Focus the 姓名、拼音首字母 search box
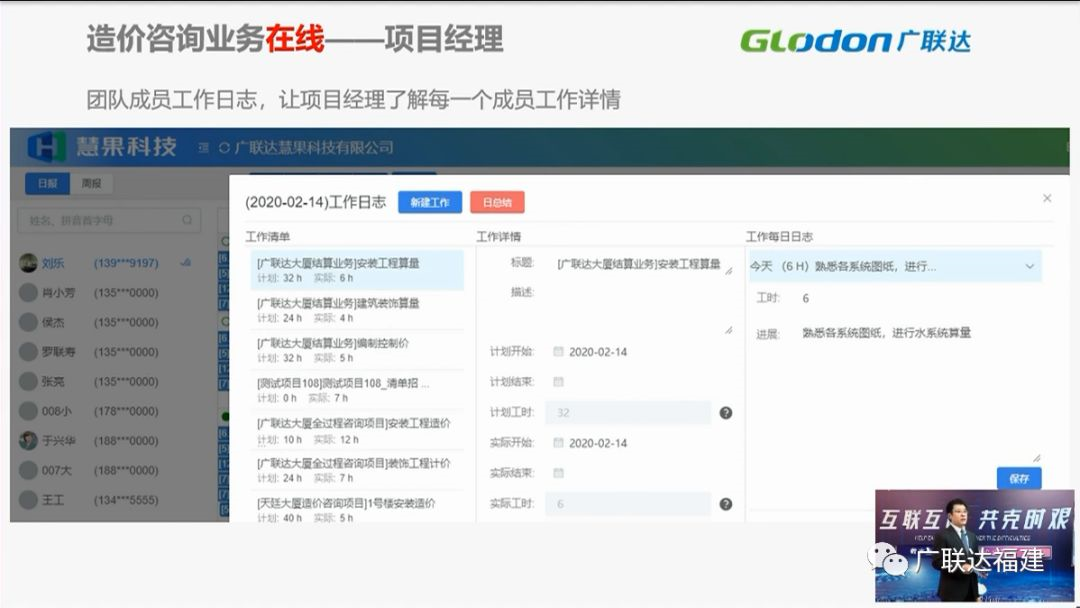 pos(109,220)
